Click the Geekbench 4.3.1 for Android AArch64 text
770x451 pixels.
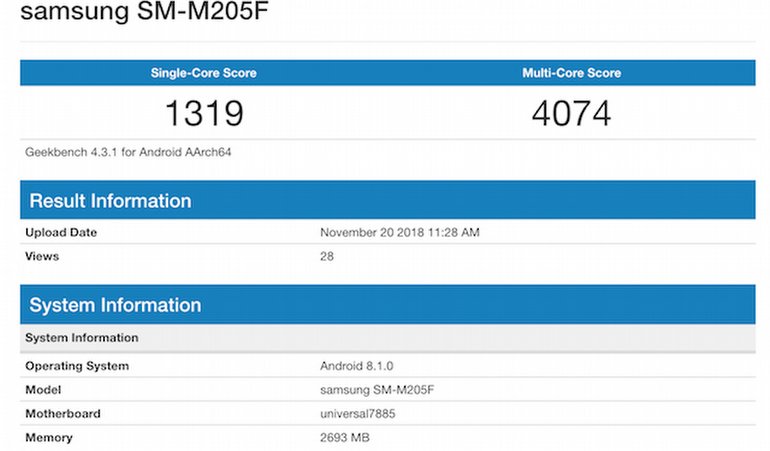(129, 153)
